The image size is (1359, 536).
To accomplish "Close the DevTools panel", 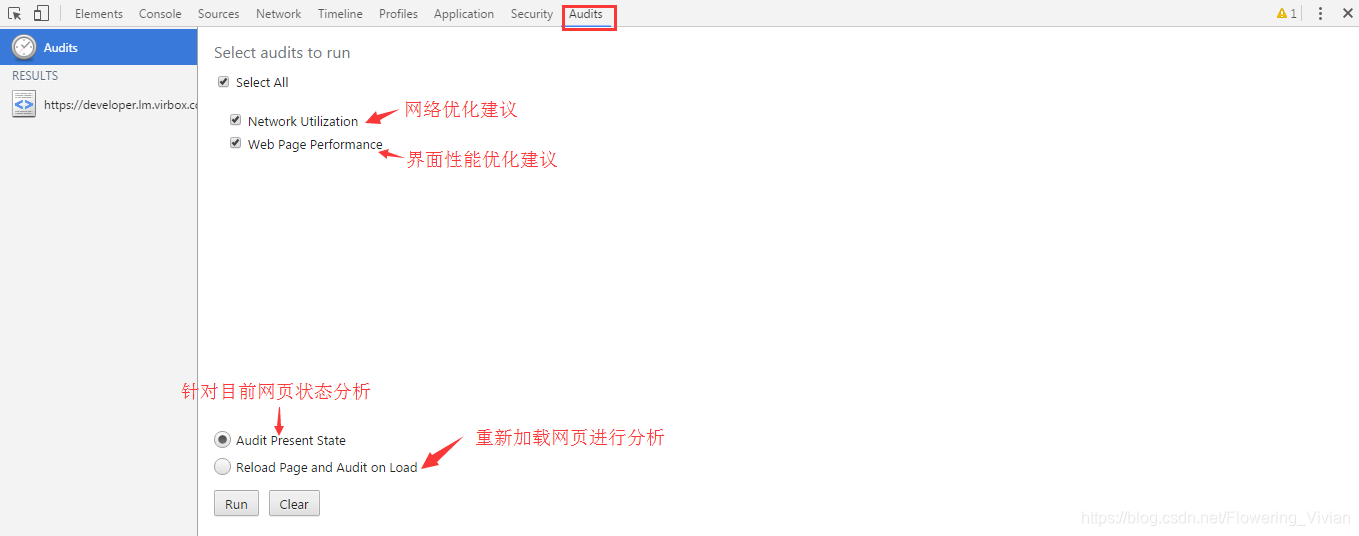I will 1347,14.
